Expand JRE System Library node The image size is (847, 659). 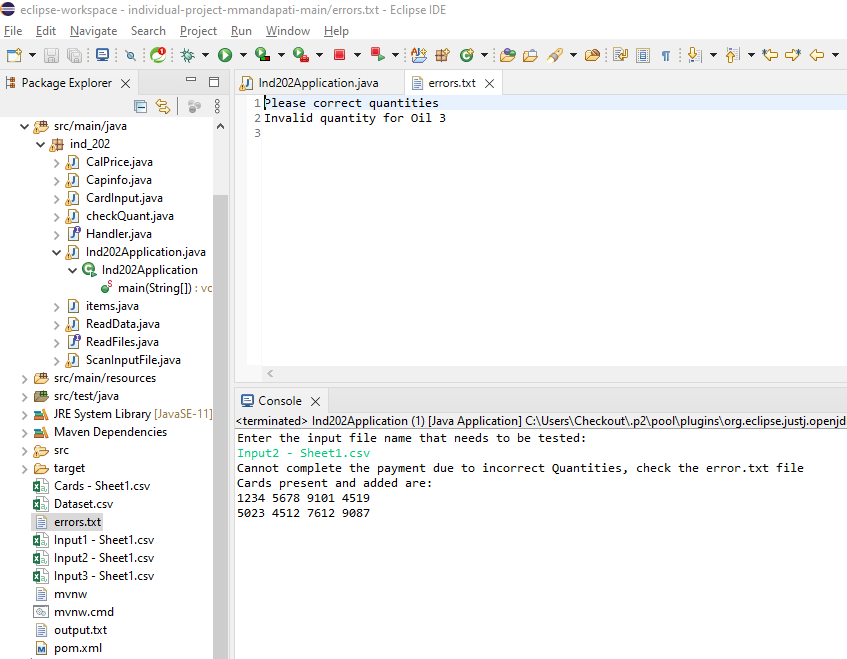click(x=24, y=415)
